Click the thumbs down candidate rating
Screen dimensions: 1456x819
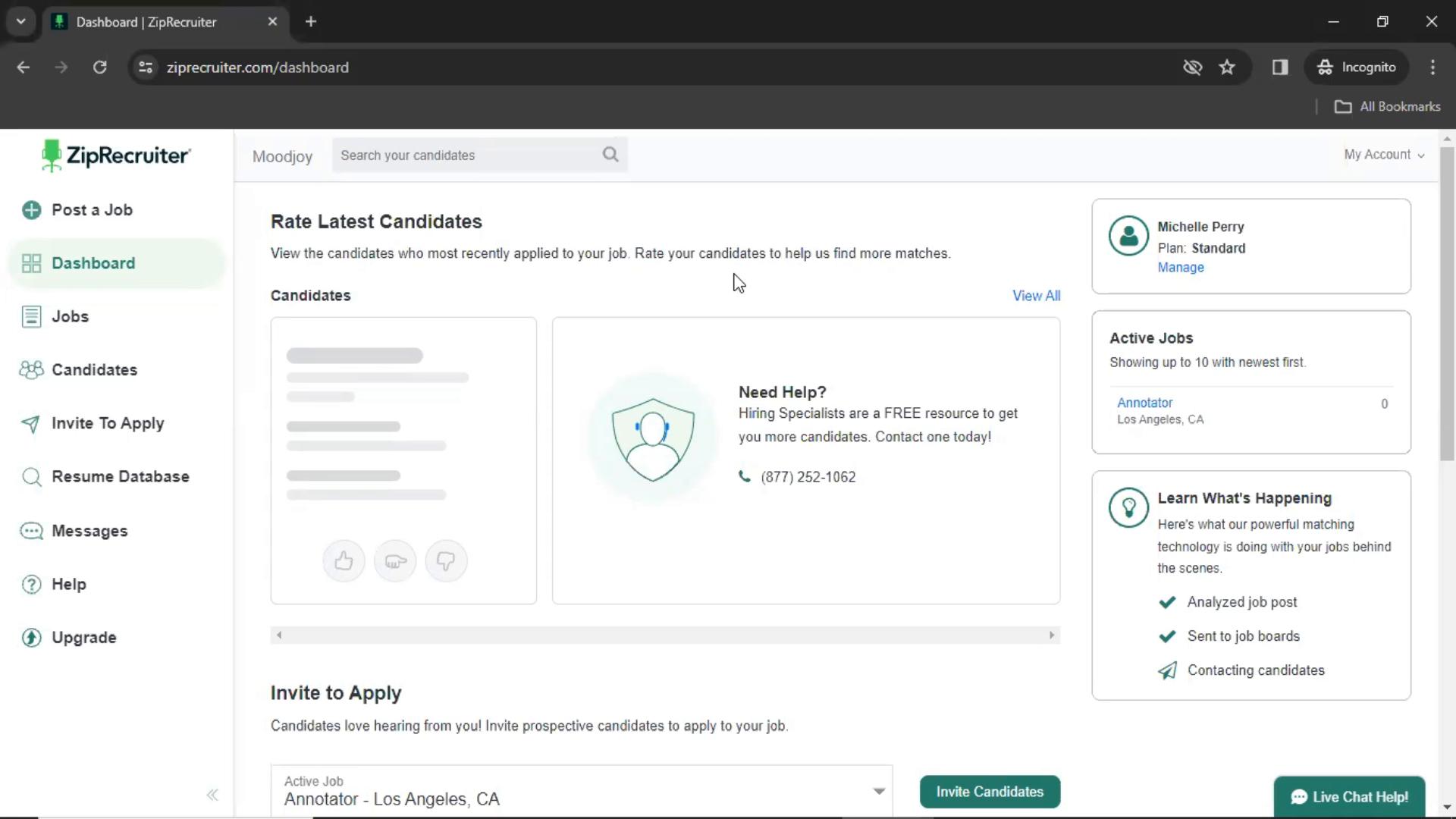coord(446,560)
